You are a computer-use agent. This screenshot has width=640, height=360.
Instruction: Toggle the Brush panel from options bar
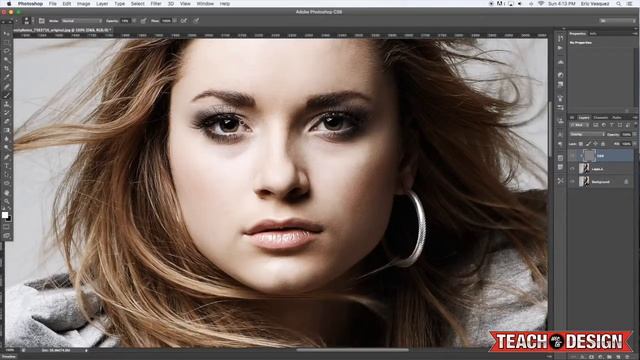pyautogui.click(x=41, y=20)
